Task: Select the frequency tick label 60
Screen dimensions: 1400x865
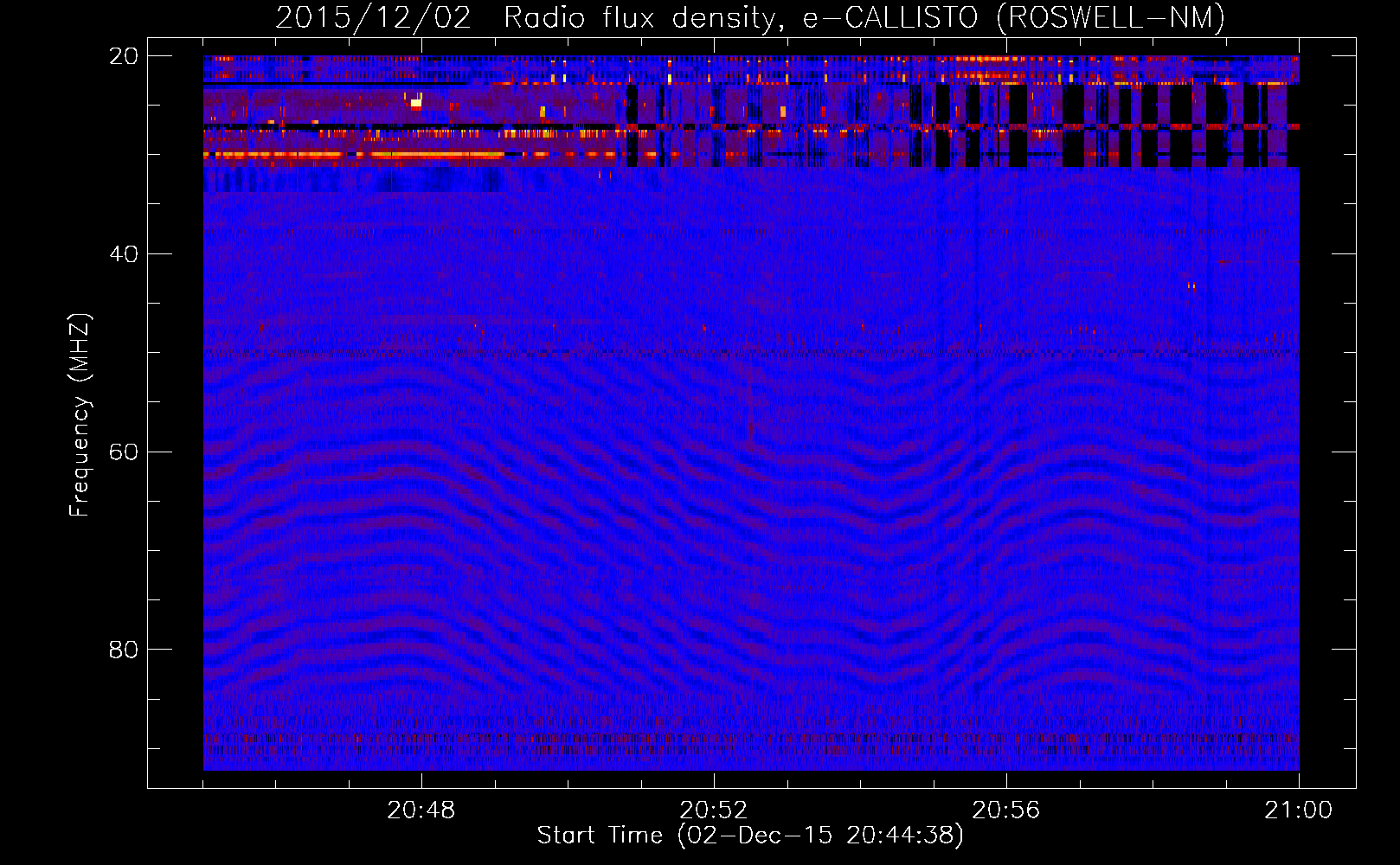Action: pos(124,452)
